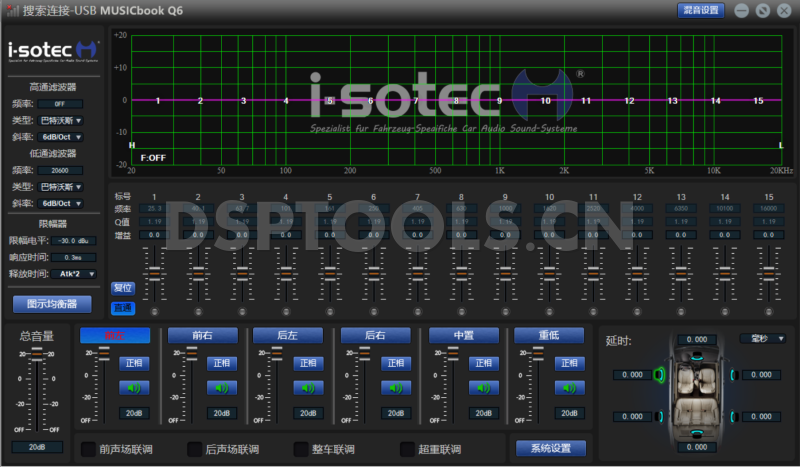The image size is (800, 467).
Task: Select the front-right speaker in car diagram
Action: [734, 375]
